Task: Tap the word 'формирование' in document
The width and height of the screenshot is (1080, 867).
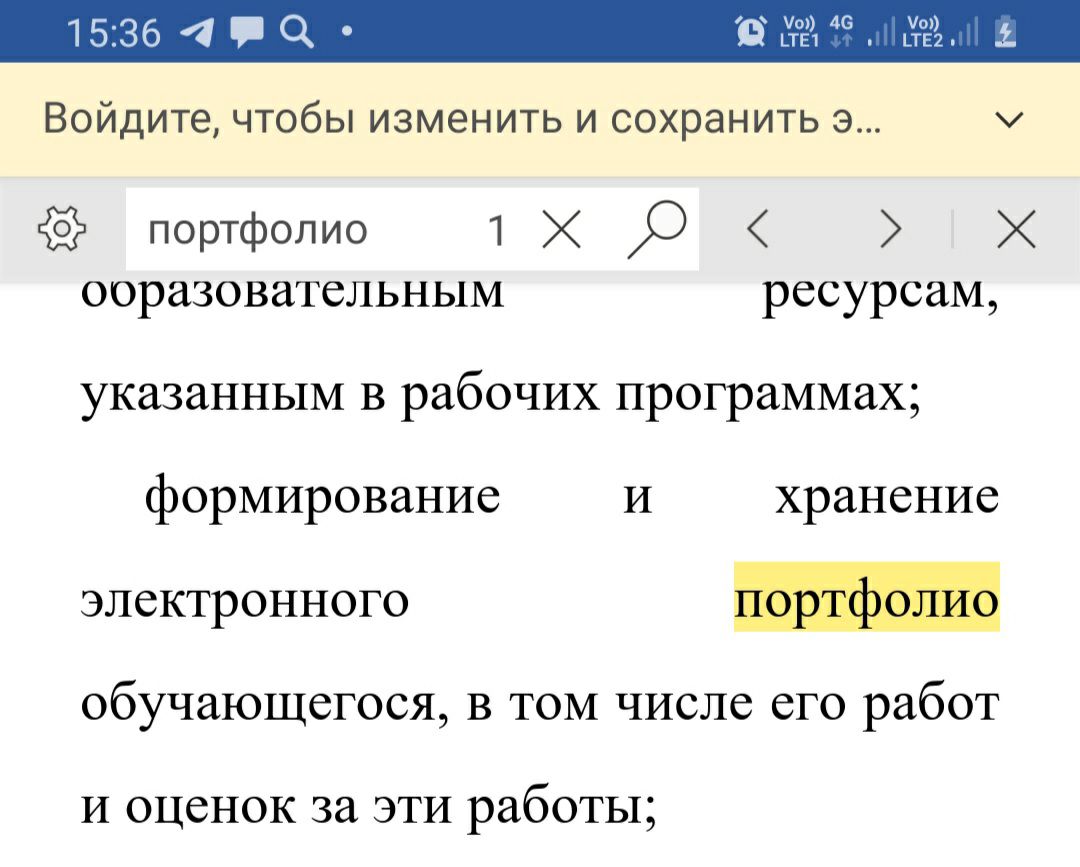Action: (x=322, y=497)
